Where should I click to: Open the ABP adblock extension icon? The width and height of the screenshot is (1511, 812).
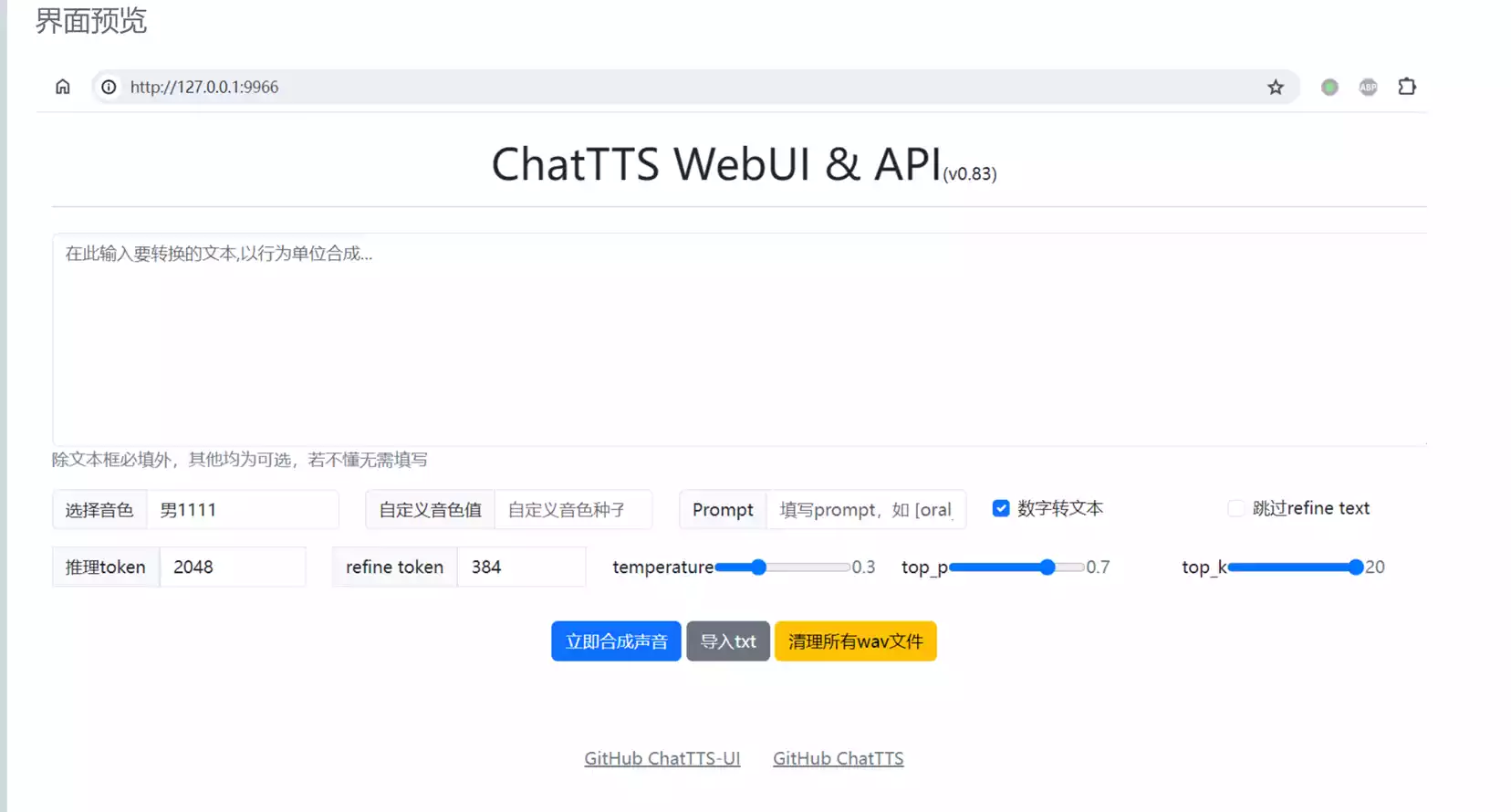click(1368, 87)
